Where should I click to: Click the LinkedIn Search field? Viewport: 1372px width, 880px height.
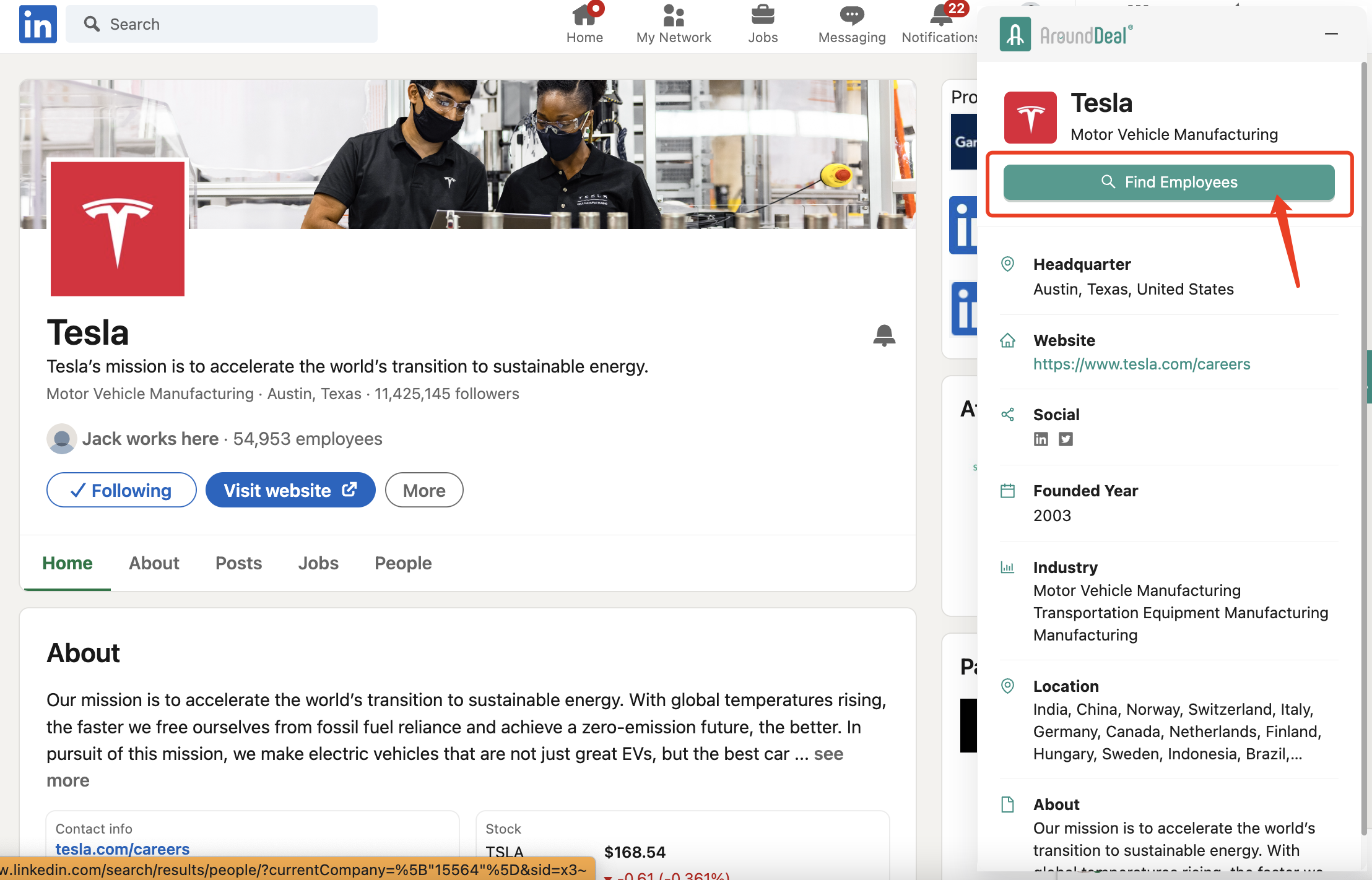[x=222, y=24]
